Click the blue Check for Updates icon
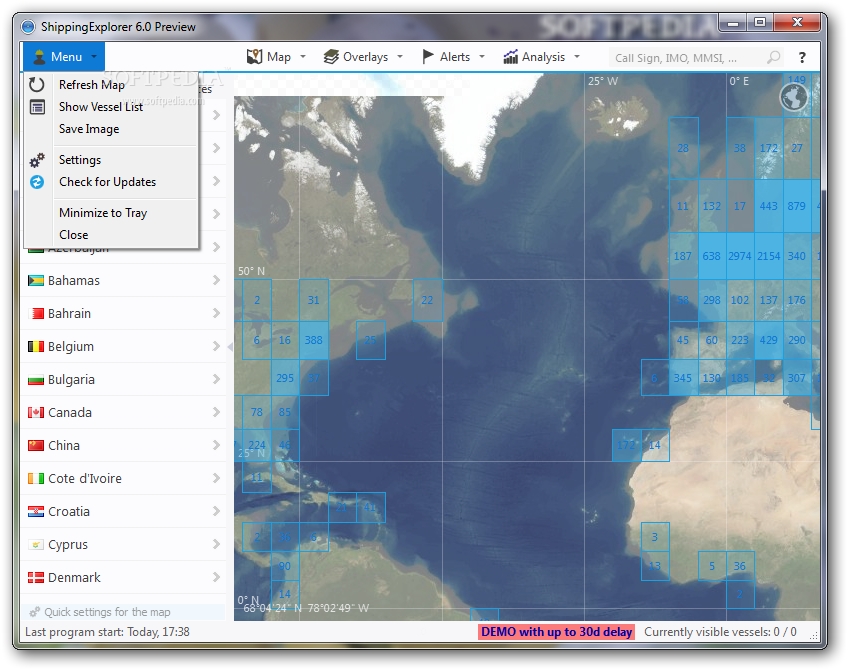The image size is (848, 670). 37,182
